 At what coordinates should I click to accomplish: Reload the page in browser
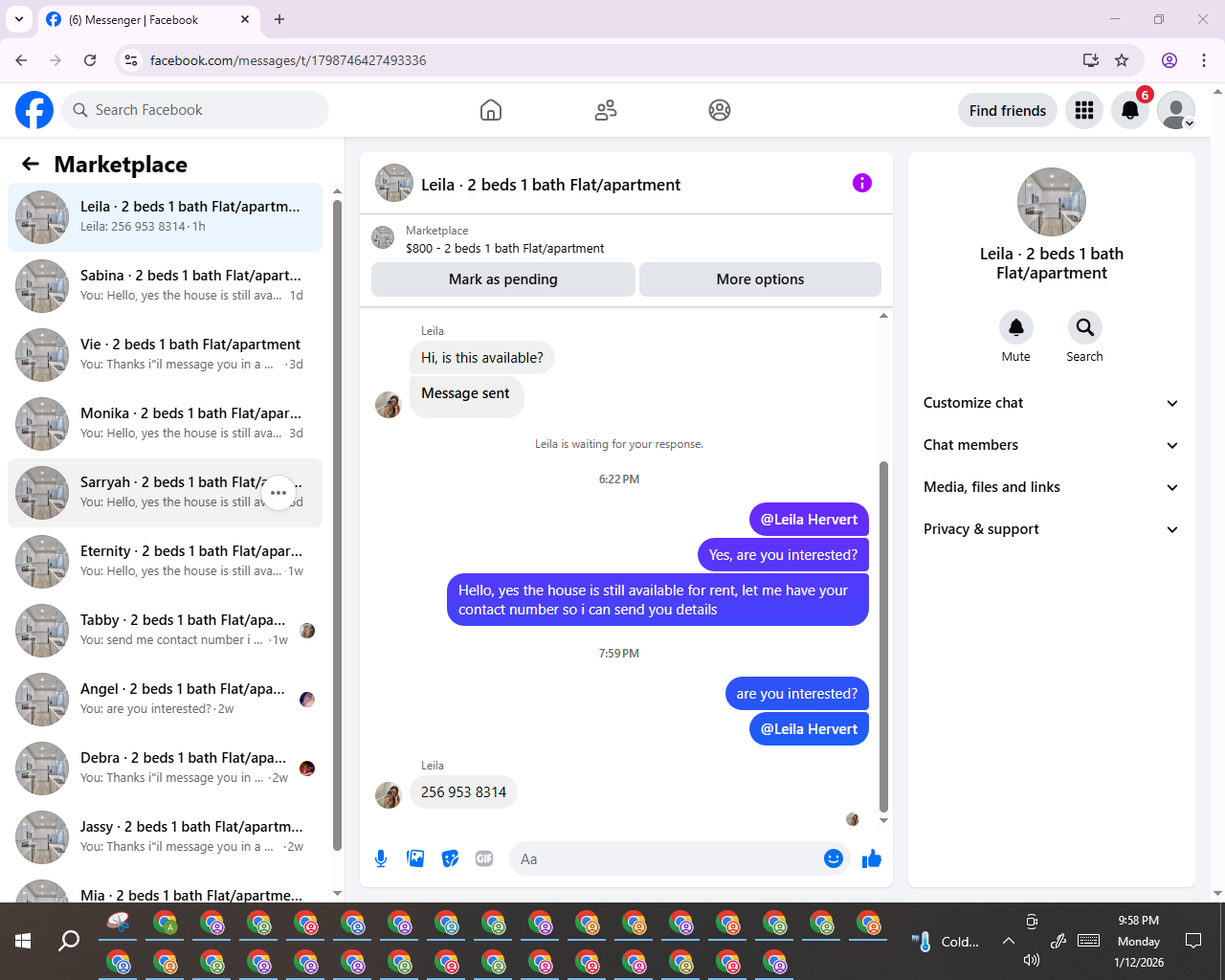pyautogui.click(x=90, y=60)
